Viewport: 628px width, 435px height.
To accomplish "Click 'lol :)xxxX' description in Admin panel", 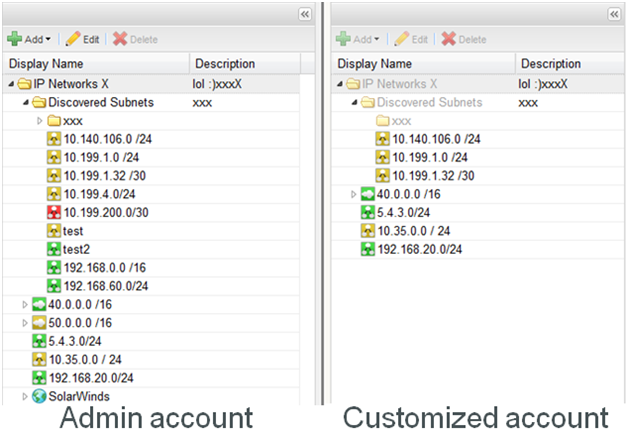I will (x=217, y=84).
